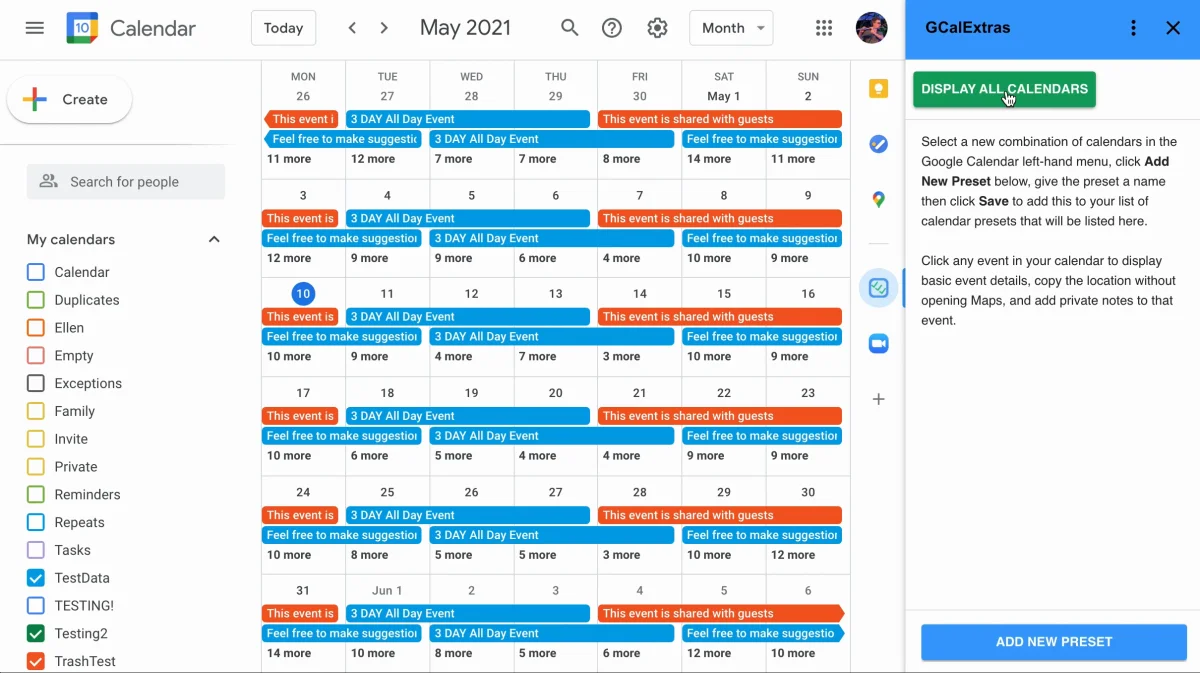The width and height of the screenshot is (1200, 673).
Task: Click the Add New Preset button
Action: pyautogui.click(x=1054, y=642)
